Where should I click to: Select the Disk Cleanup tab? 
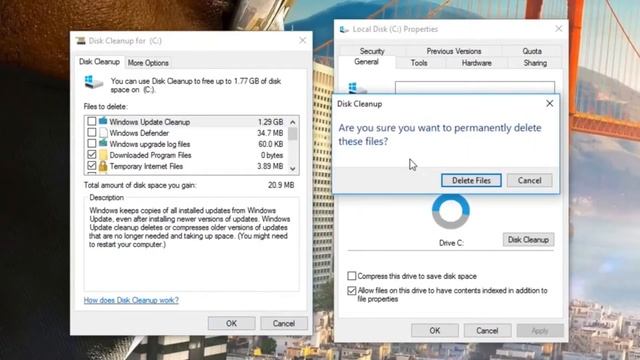coord(99,62)
